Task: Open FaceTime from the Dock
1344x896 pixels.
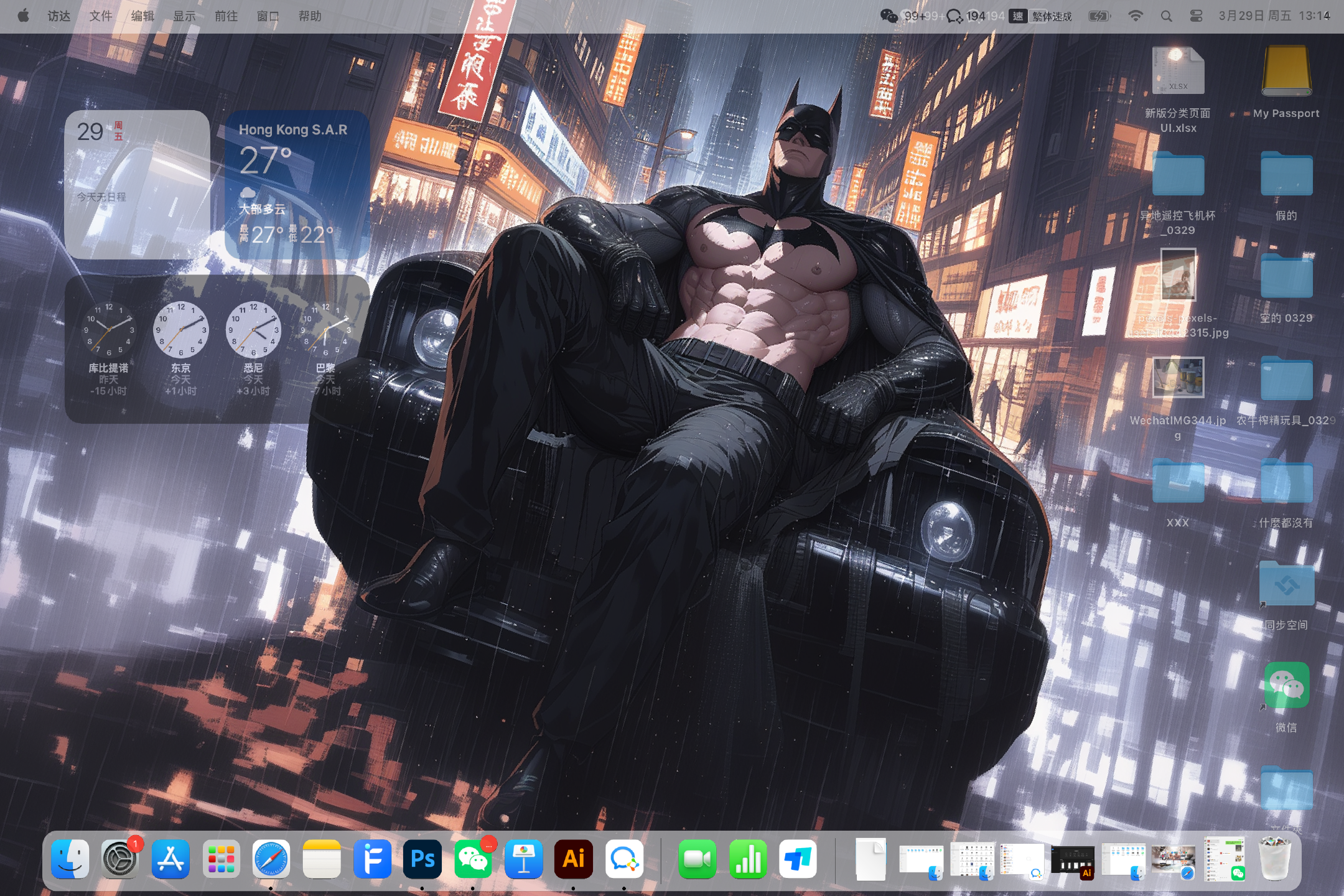Action: point(697,859)
